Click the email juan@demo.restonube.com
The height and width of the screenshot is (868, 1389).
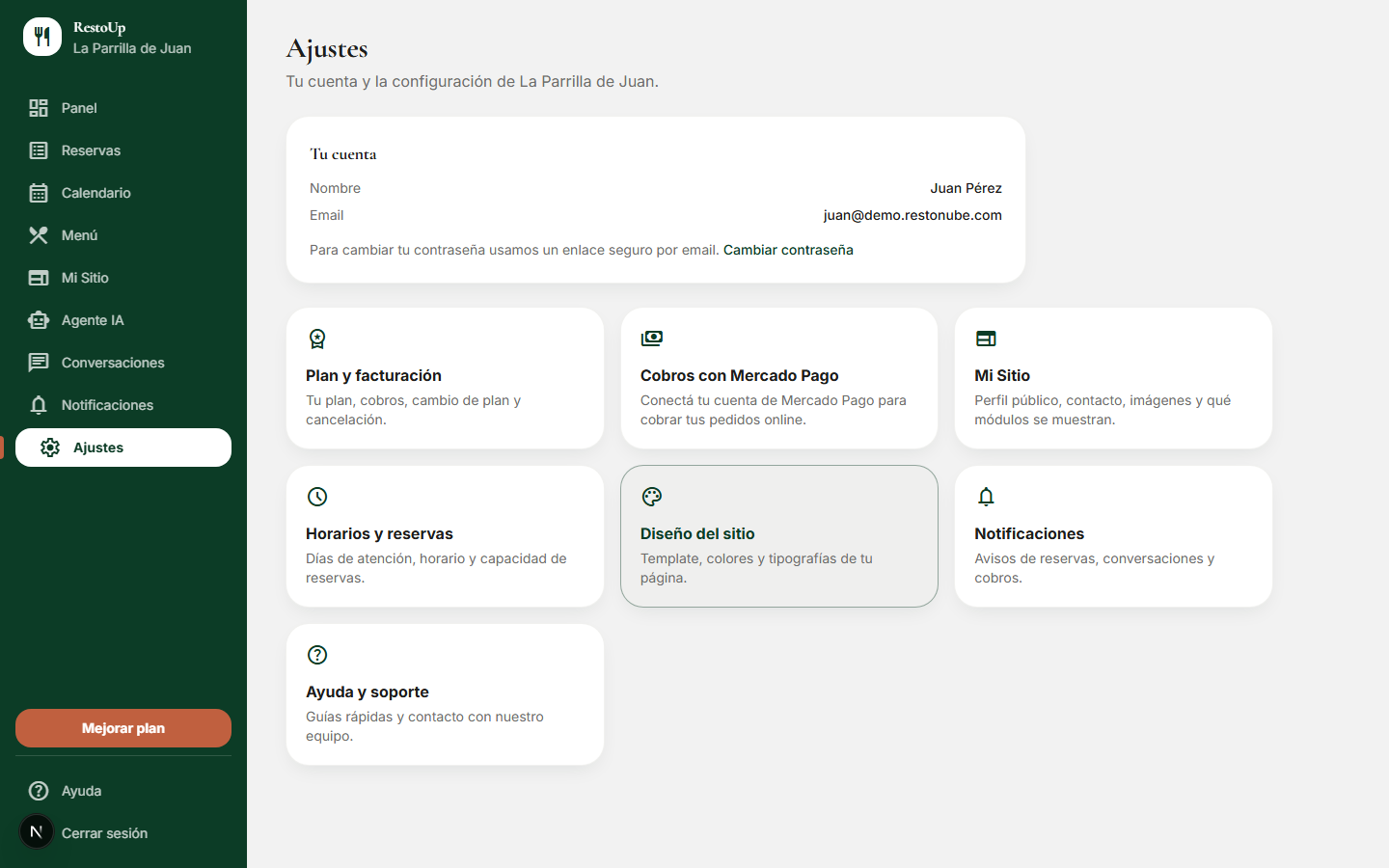(x=912, y=215)
